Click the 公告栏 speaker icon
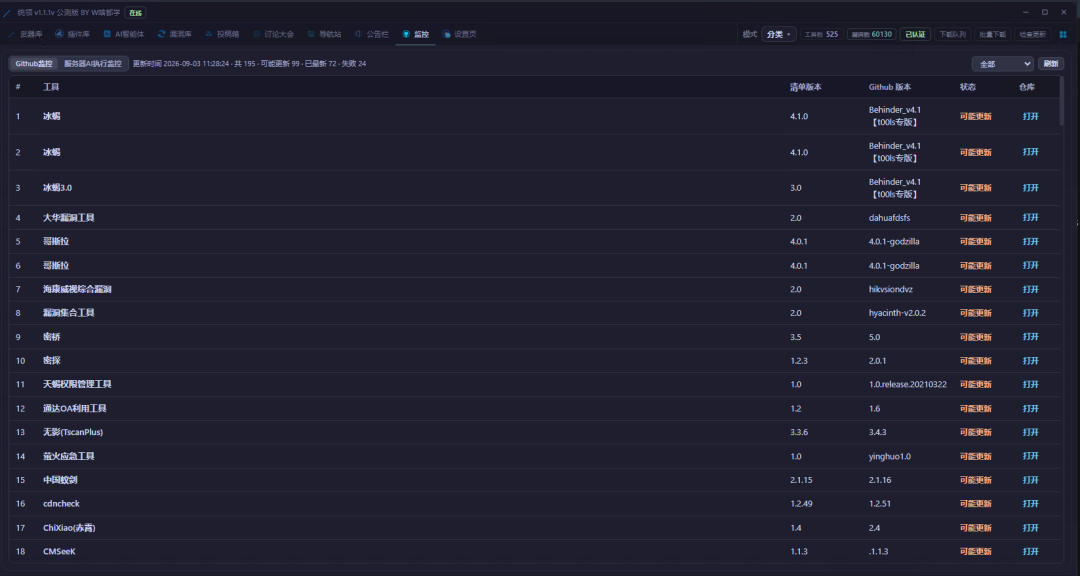This screenshot has width=1080, height=576. 358,34
